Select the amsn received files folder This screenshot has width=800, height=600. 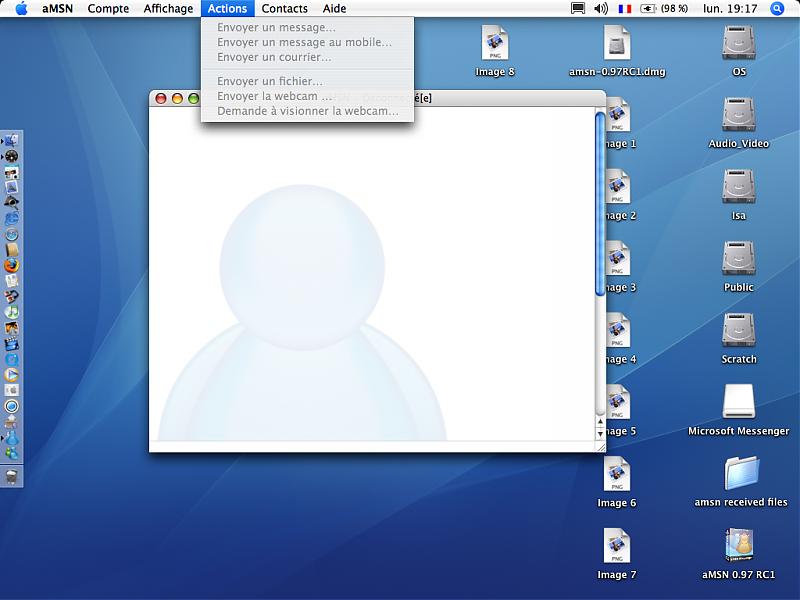click(x=740, y=473)
